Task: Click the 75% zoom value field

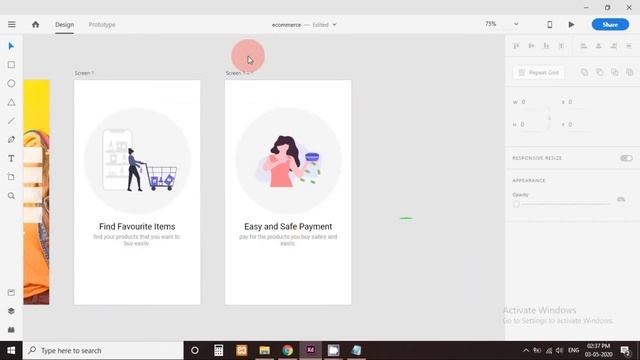Action: pos(491,24)
